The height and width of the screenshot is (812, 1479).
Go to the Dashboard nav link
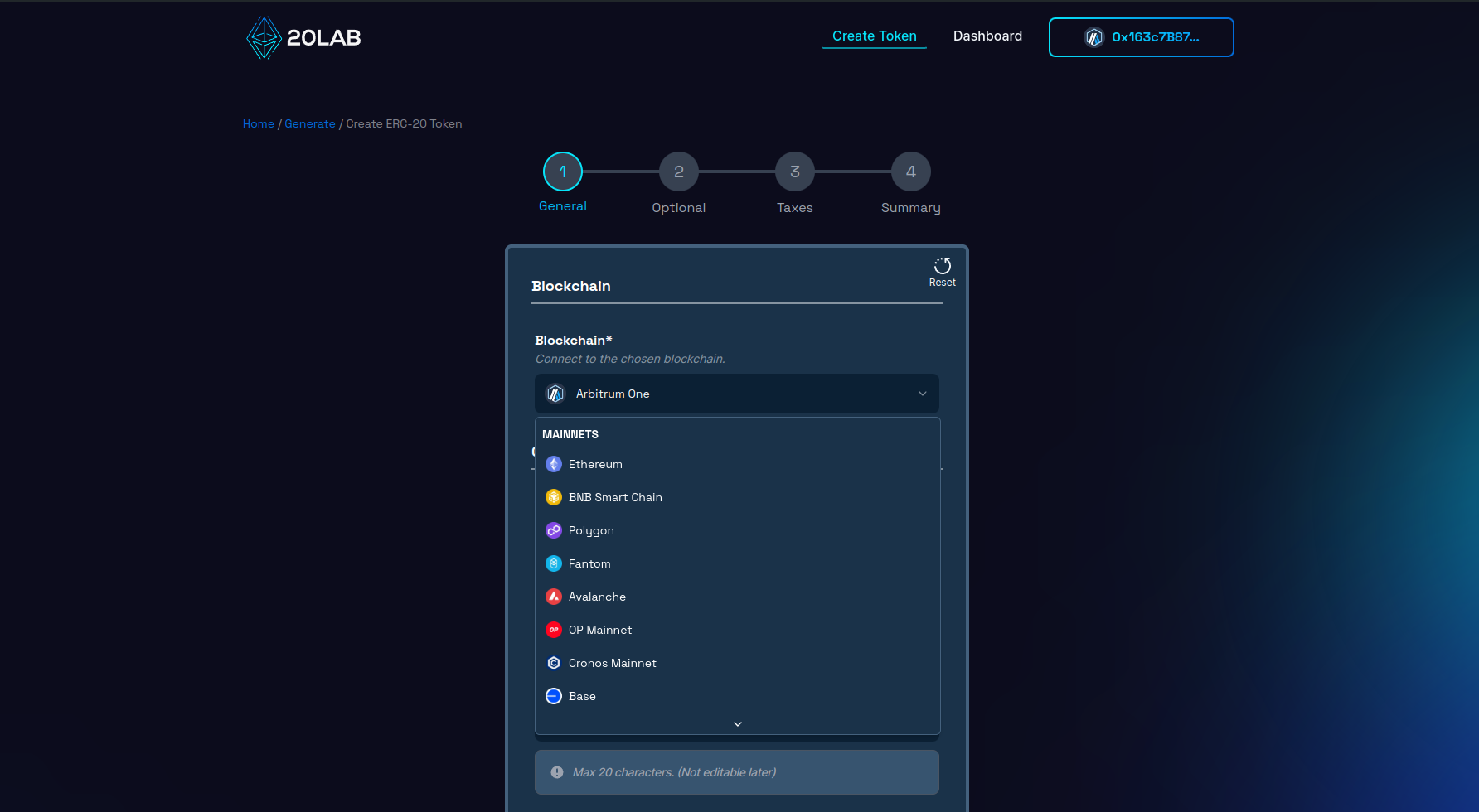[987, 36]
